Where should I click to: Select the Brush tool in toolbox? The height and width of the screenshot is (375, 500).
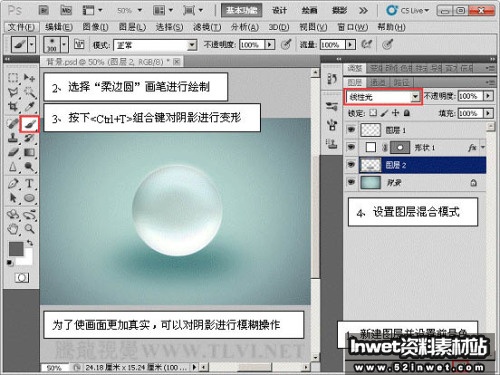29,124
